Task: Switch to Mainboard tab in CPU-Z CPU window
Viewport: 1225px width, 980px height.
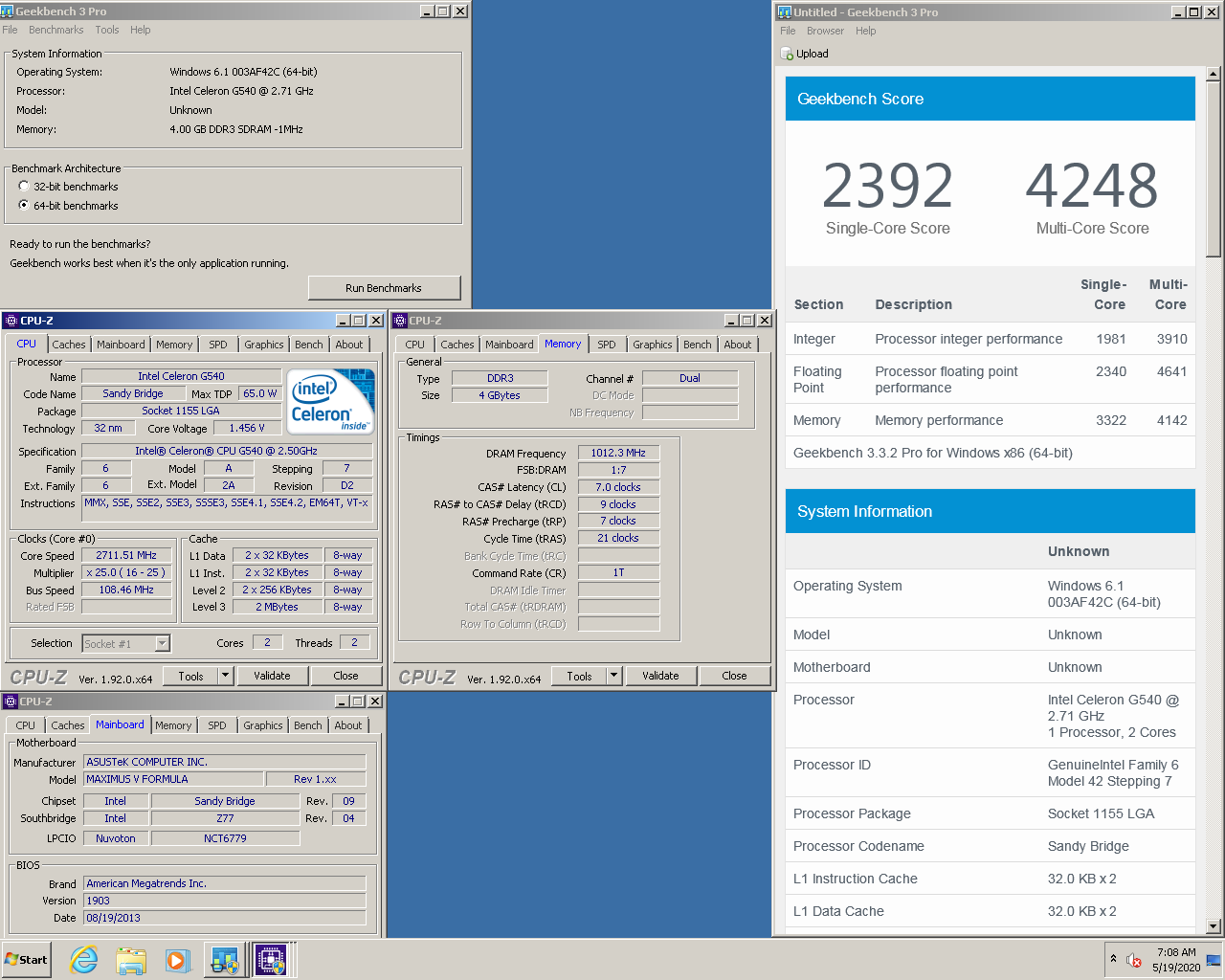Action: click(121, 345)
